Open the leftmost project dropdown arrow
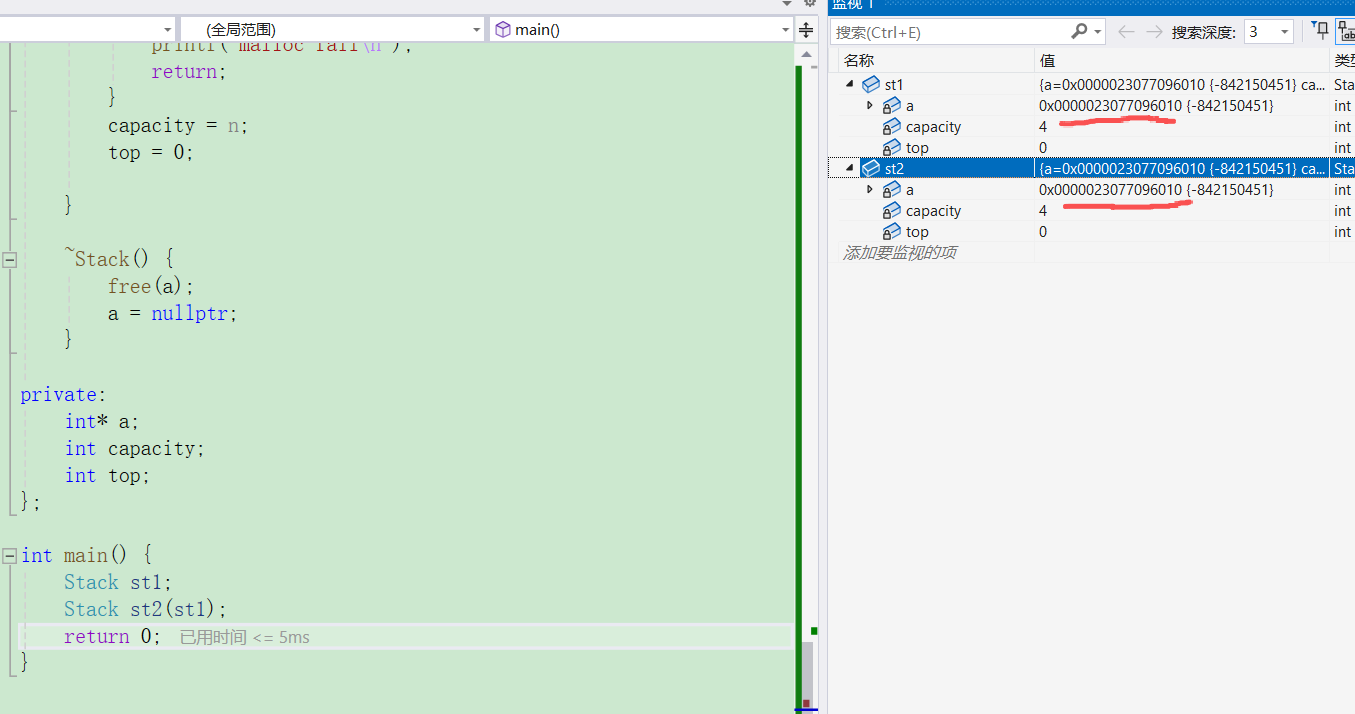The height and width of the screenshot is (714, 1355). pos(167,30)
